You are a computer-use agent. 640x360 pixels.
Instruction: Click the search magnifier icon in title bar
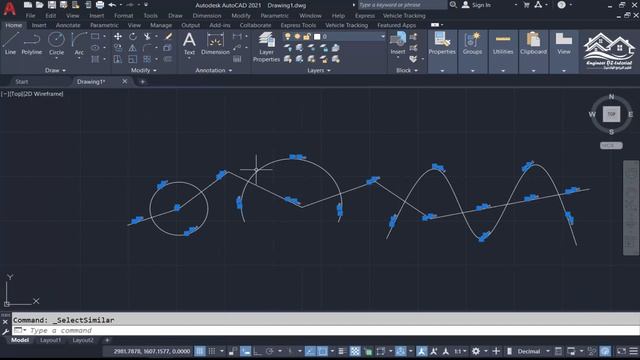(x=453, y=5)
